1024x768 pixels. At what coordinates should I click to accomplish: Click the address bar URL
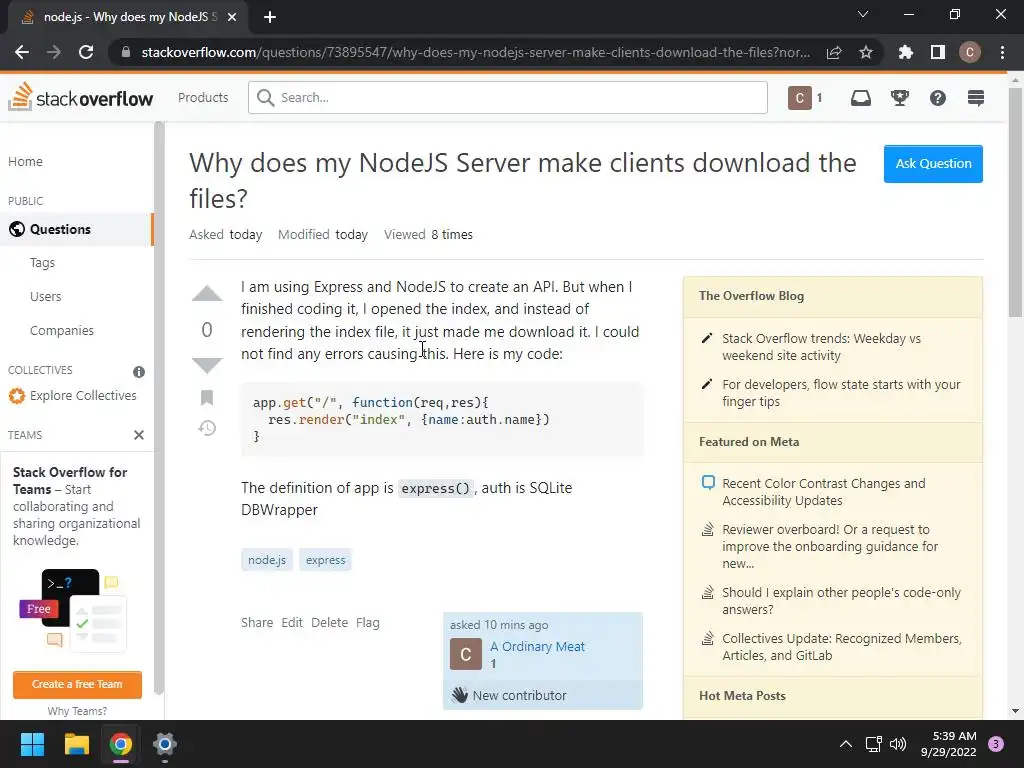(475, 52)
